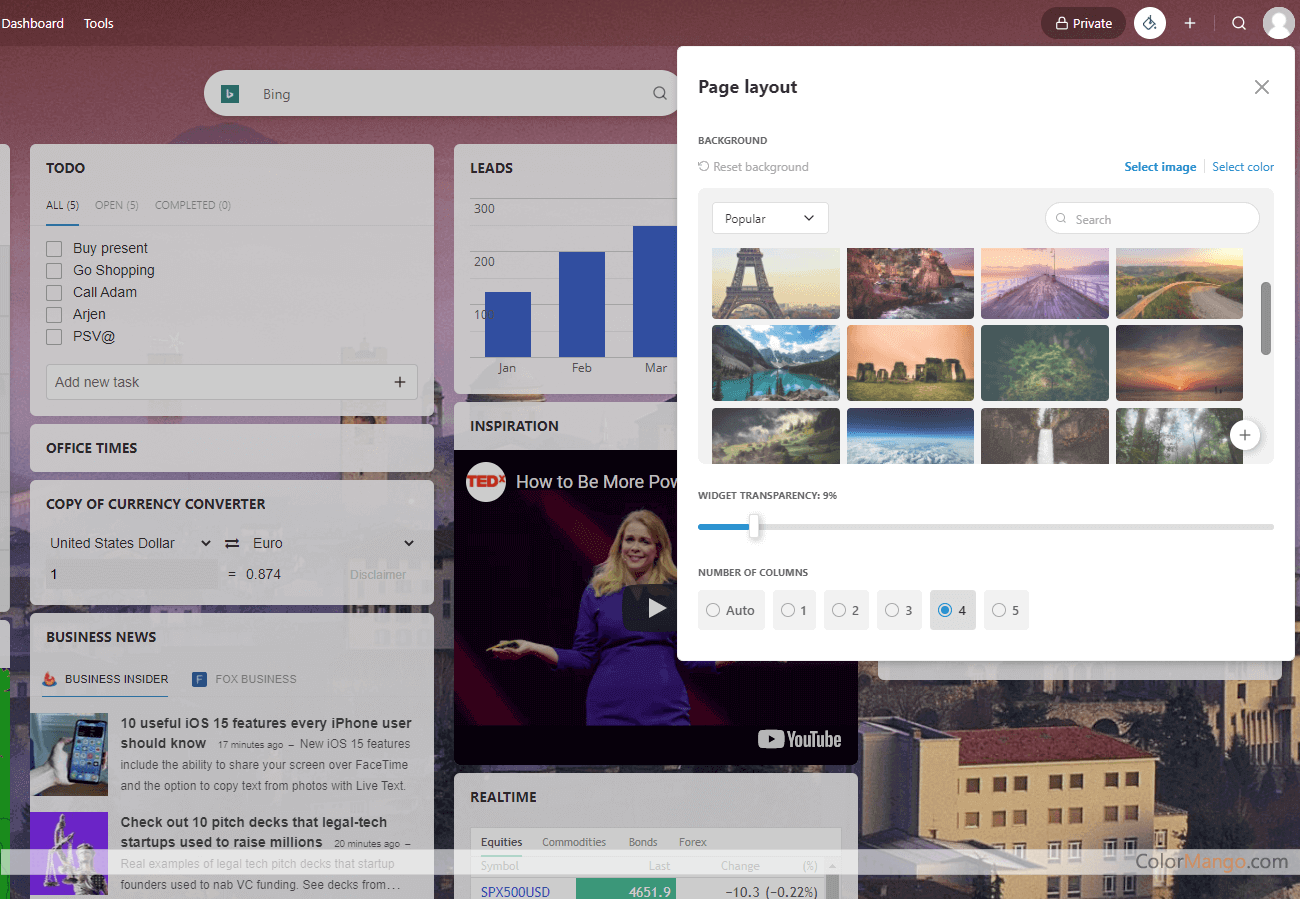This screenshot has width=1300, height=899.
Task: Click the widget transparency slider handle
Action: (754, 526)
